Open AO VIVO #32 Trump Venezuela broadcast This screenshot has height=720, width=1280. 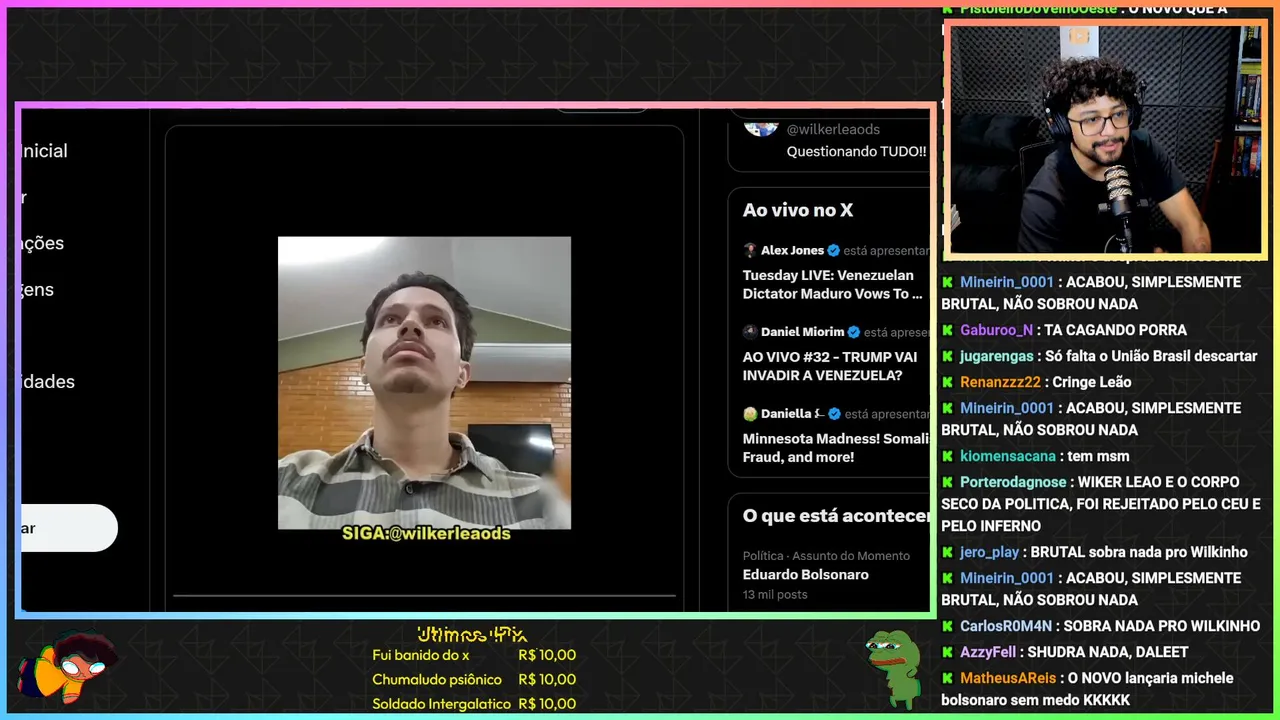[x=830, y=366]
